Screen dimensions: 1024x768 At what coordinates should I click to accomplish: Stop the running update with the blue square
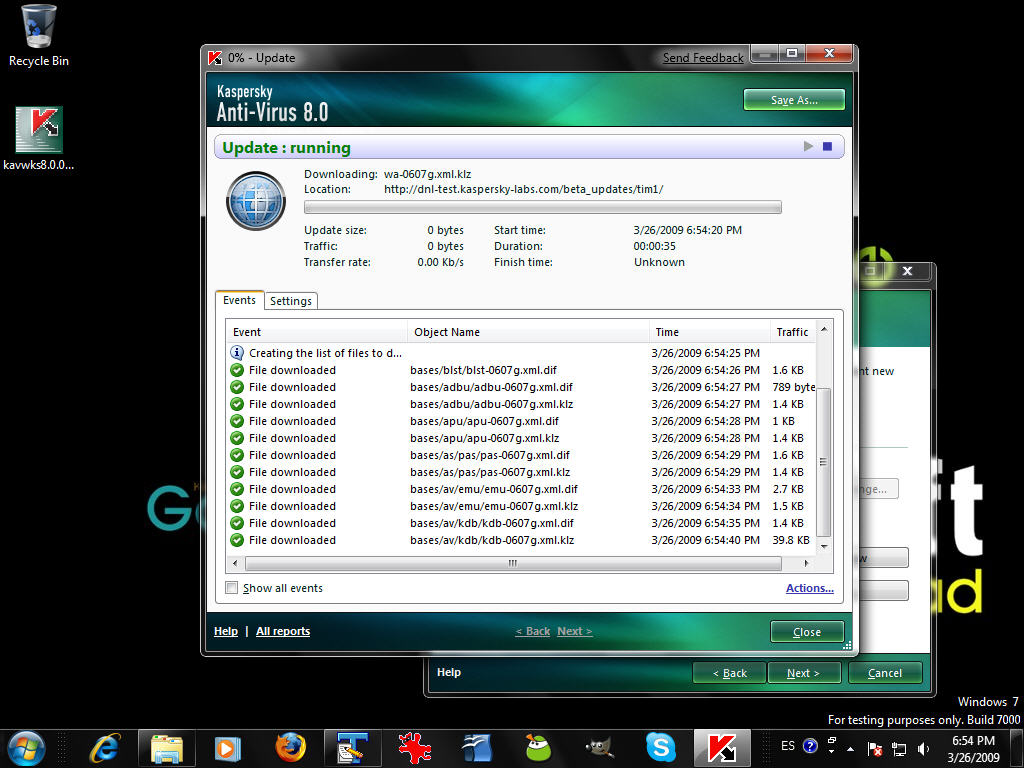(x=827, y=146)
